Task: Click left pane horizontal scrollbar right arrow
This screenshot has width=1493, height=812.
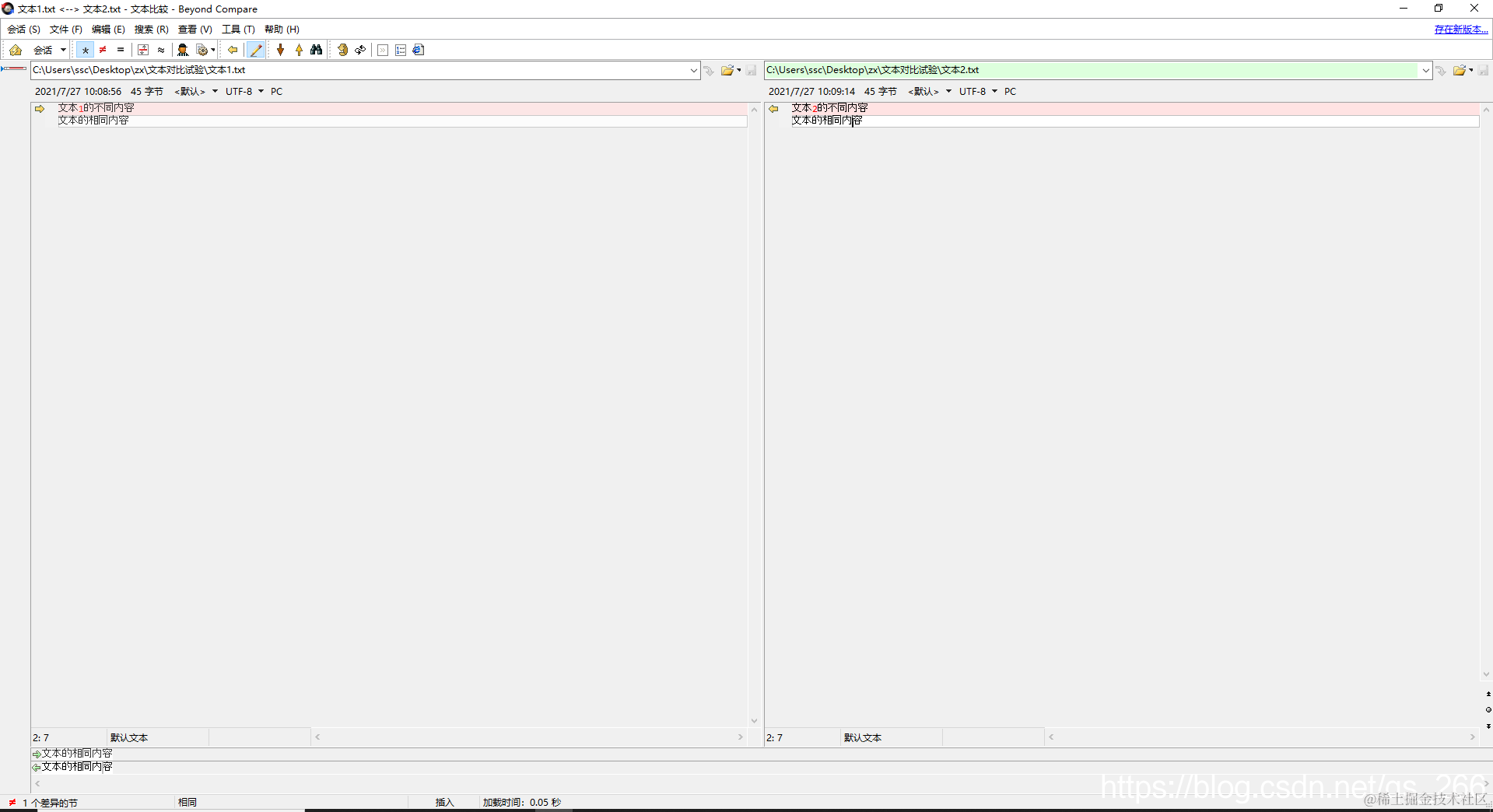Action: tap(741, 737)
